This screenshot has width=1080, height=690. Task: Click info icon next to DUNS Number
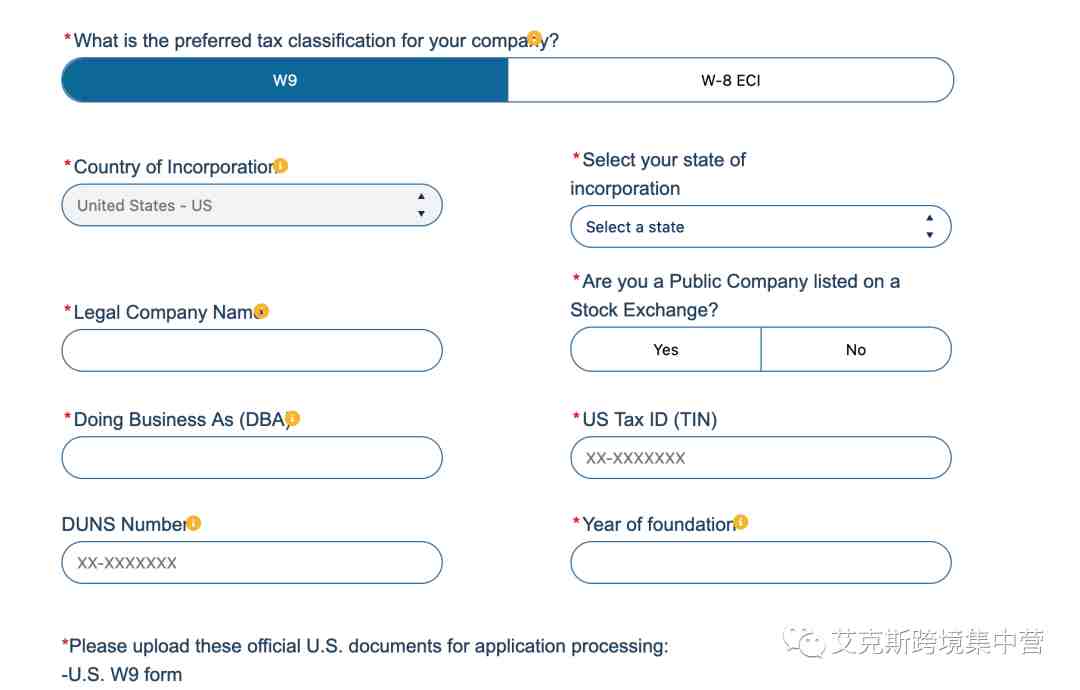pos(194,523)
